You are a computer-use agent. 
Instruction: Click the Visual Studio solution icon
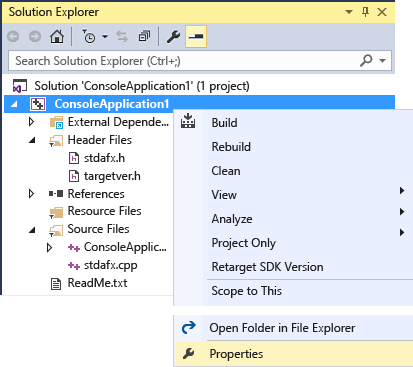coord(20,86)
